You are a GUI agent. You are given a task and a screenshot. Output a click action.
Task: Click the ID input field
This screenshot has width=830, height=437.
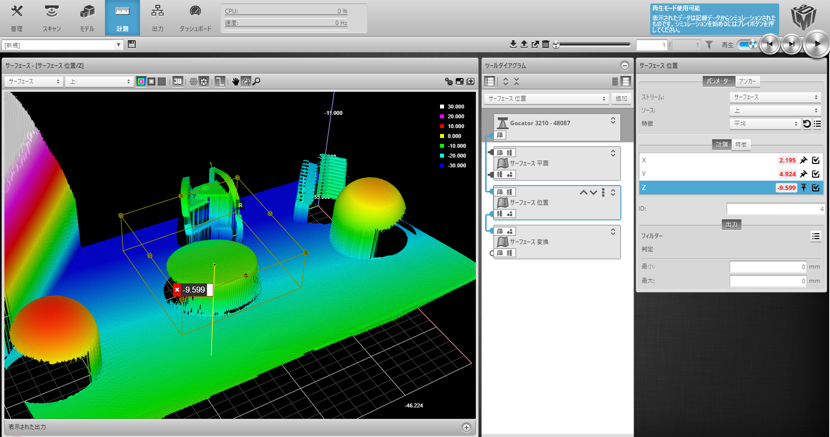[775, 209]
